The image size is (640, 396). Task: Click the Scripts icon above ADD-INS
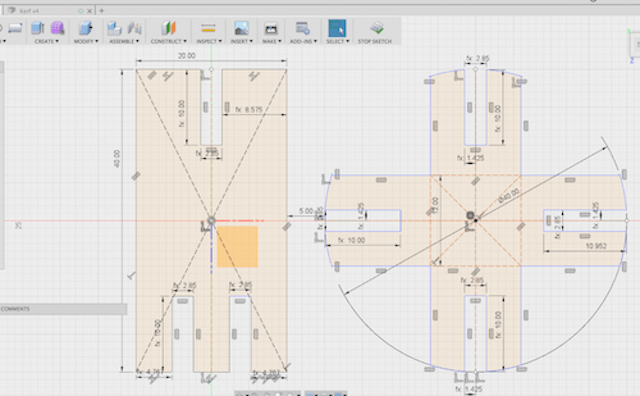[303, 28]
